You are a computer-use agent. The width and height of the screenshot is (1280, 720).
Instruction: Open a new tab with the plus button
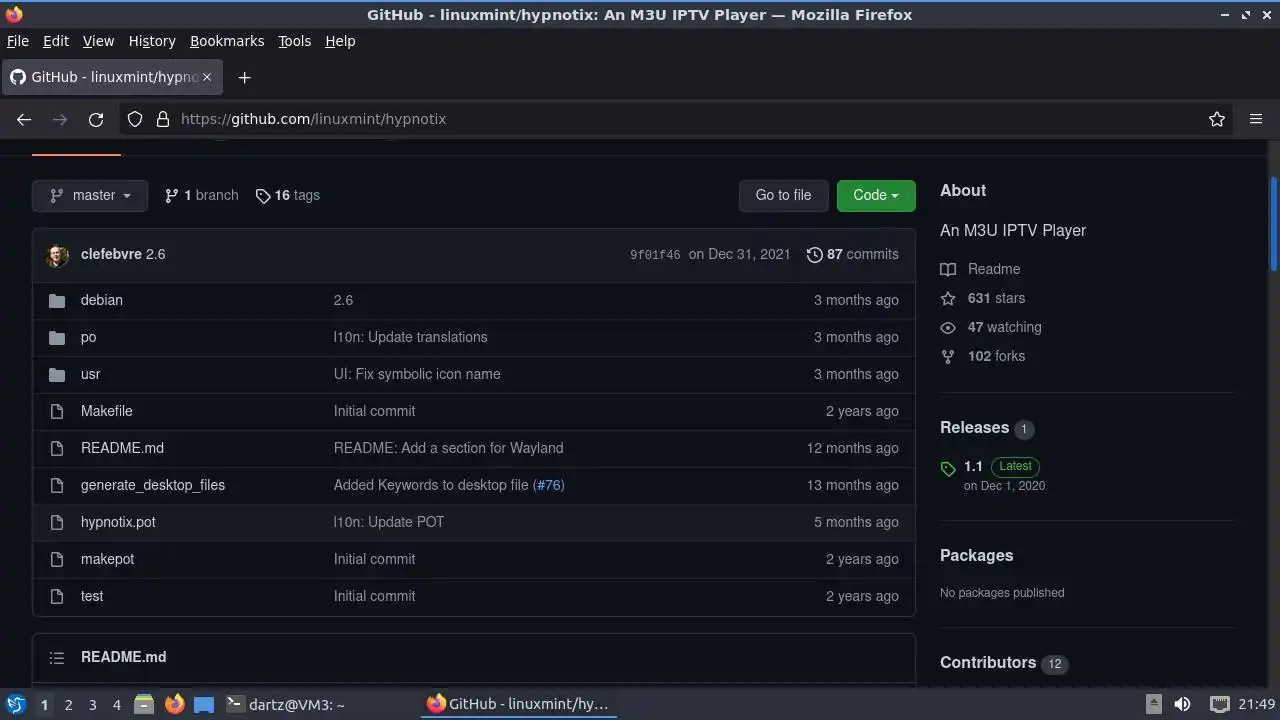[x=244, y=77]
